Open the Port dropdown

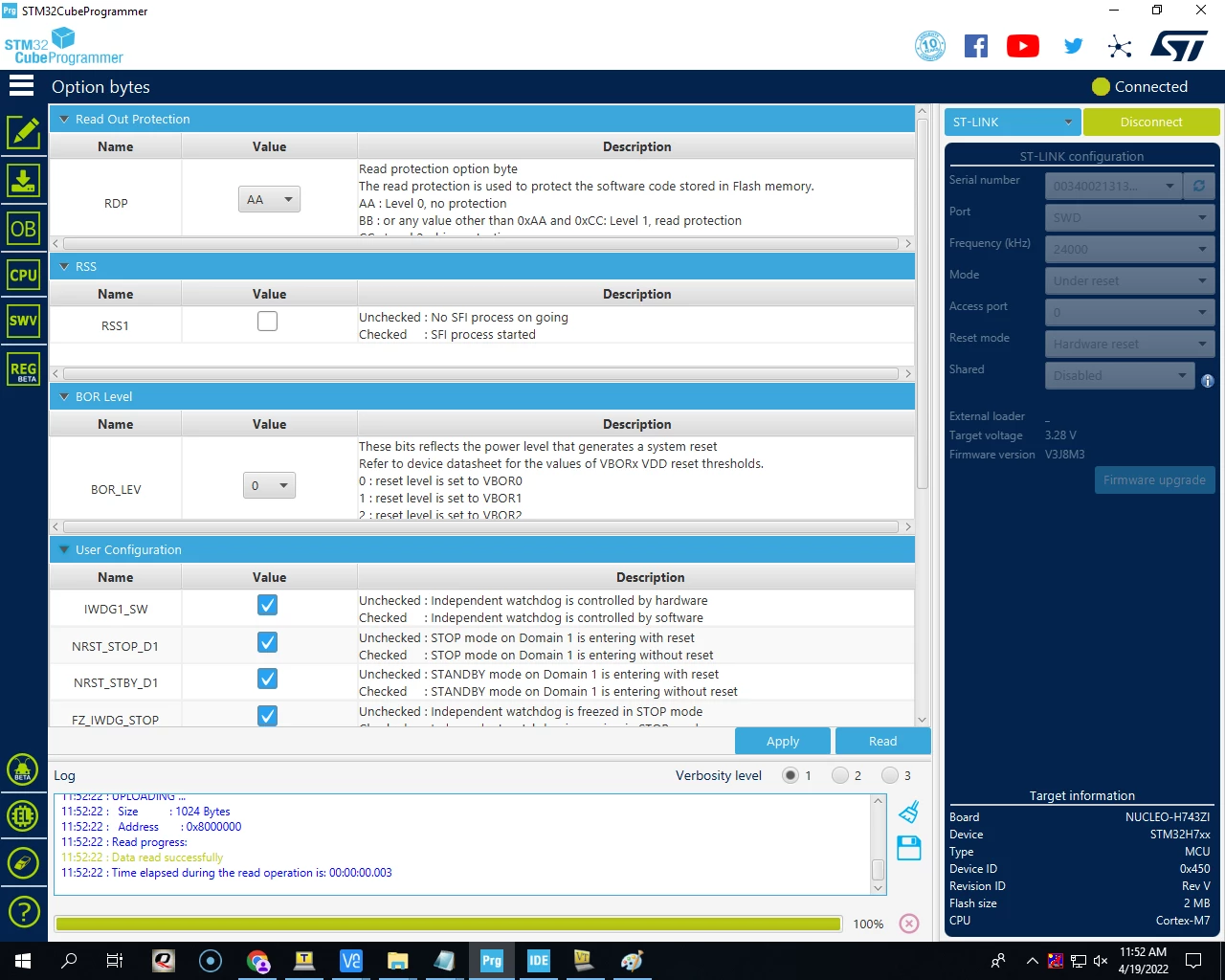pyautogui.click(x=1130, y=217)
